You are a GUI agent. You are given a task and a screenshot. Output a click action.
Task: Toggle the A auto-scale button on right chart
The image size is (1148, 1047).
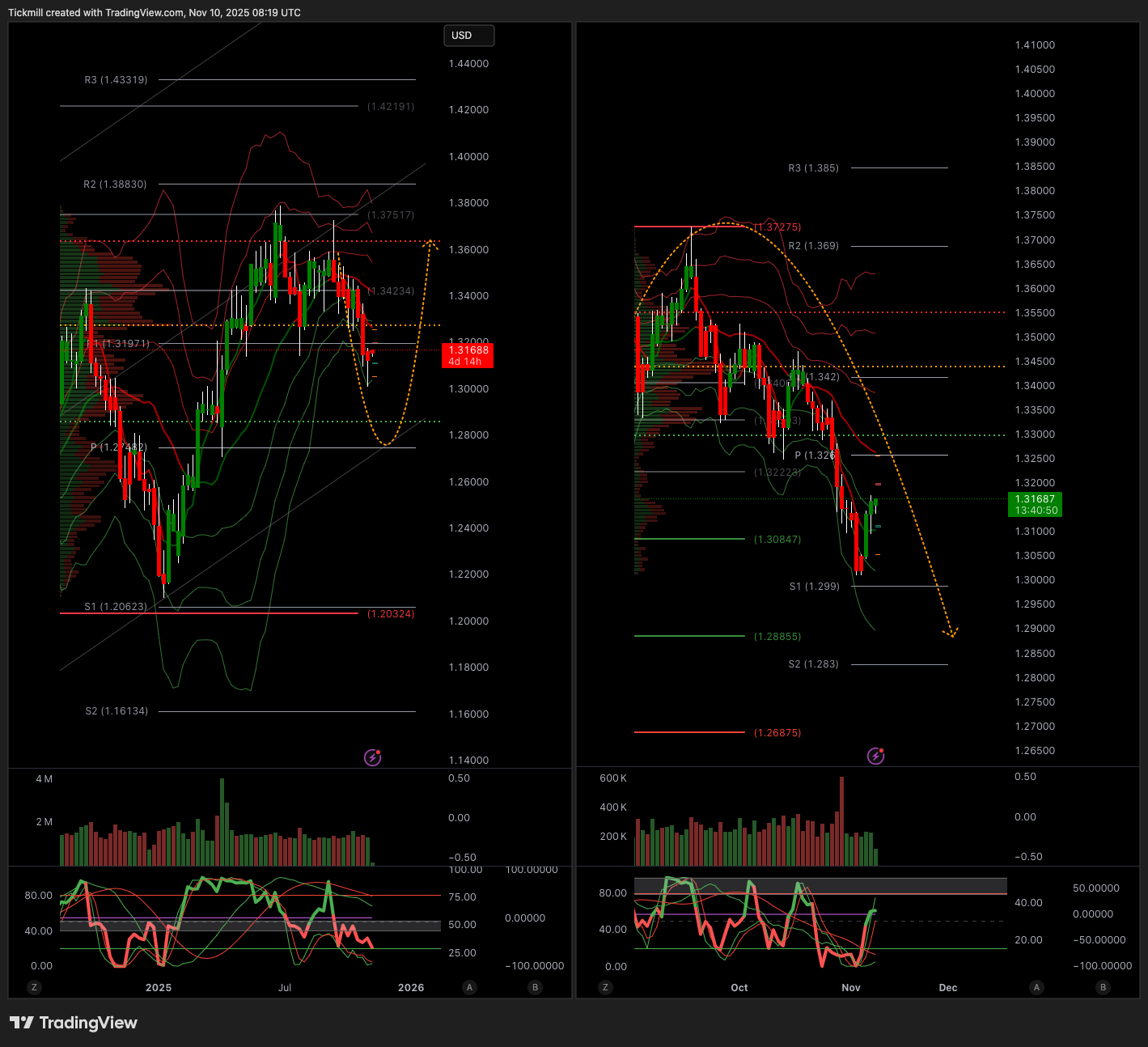tap(1037, 987)
